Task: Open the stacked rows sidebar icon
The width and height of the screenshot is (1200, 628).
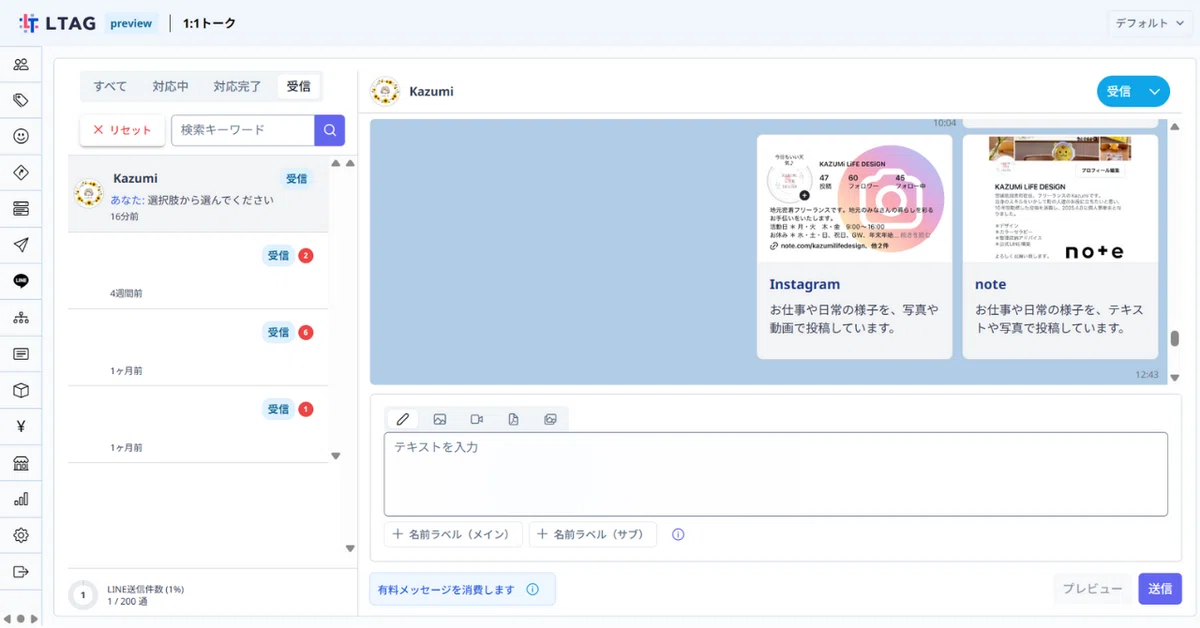Action: [x=21, y=209]
